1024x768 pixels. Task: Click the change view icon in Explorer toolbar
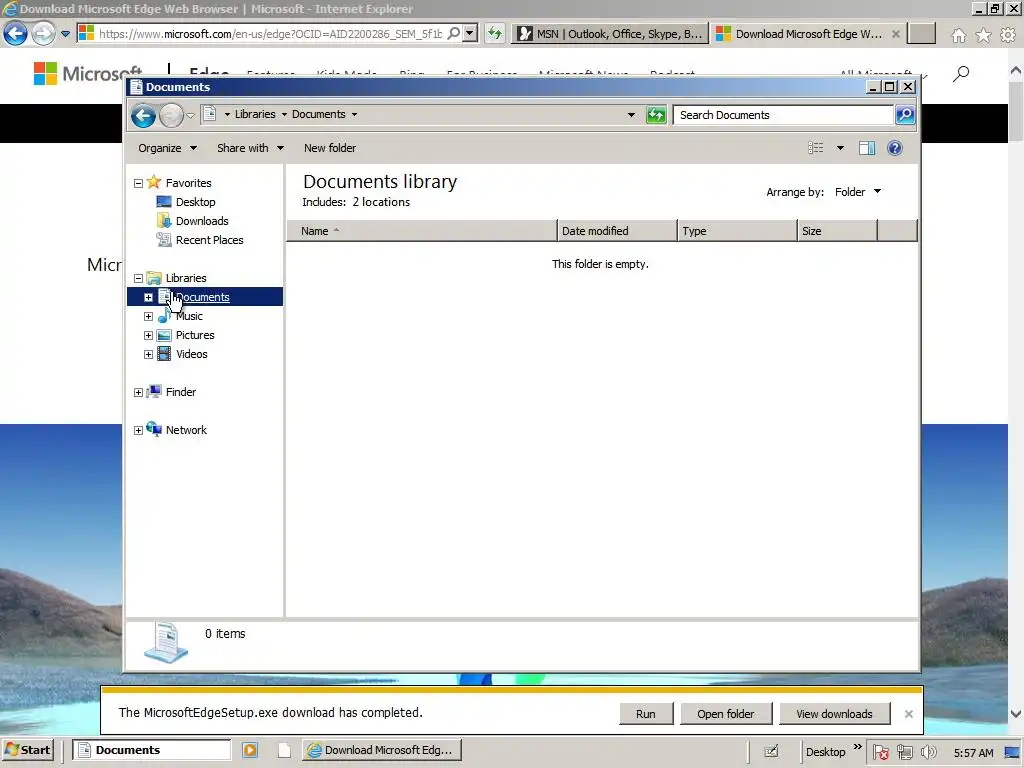click(x=816, y=148)
